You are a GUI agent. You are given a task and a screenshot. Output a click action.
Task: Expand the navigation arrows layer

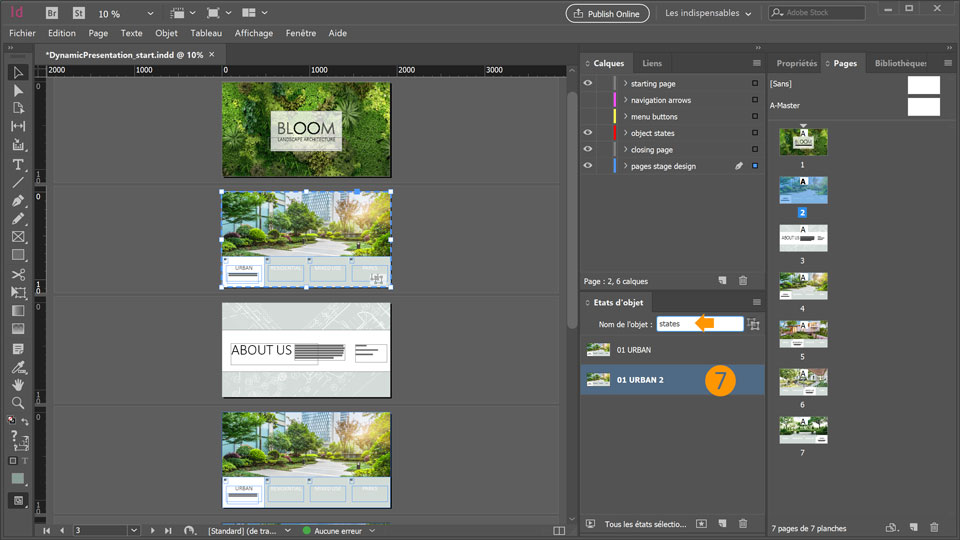(x=625, y=100)
